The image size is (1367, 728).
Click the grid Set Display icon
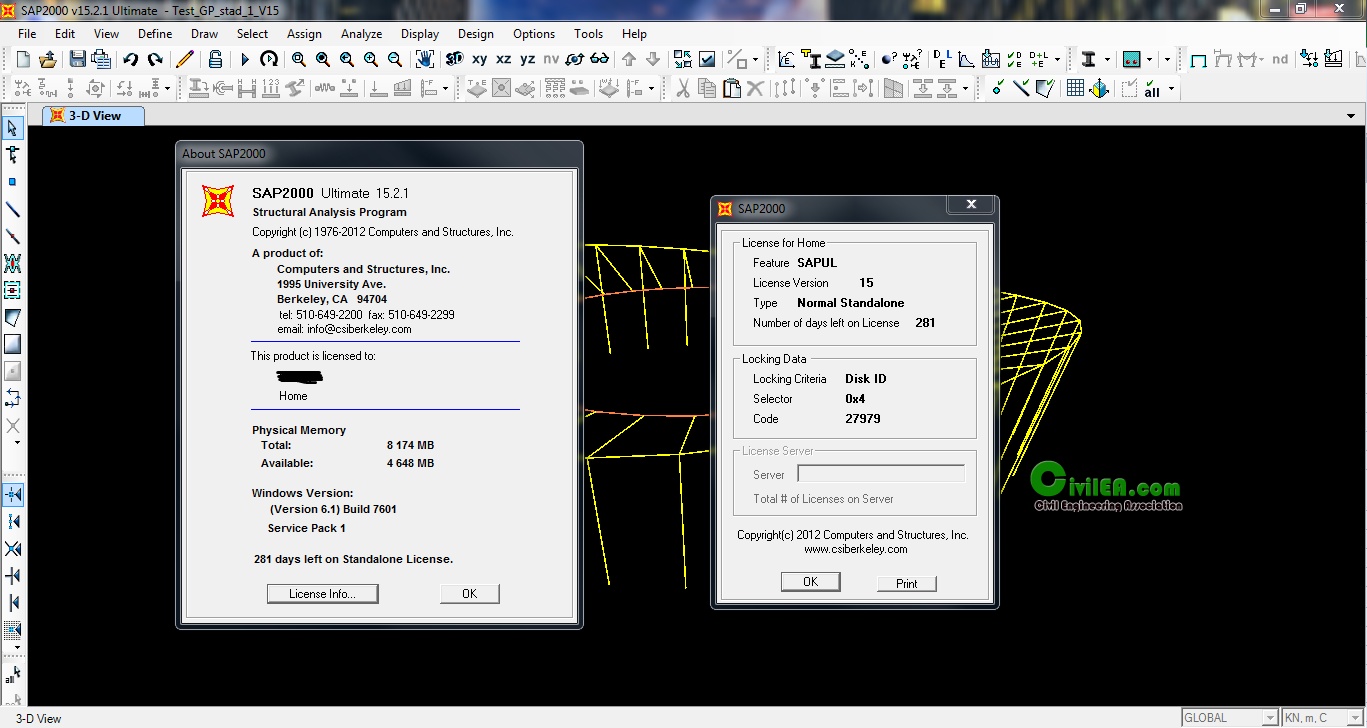coord(1075,89)
